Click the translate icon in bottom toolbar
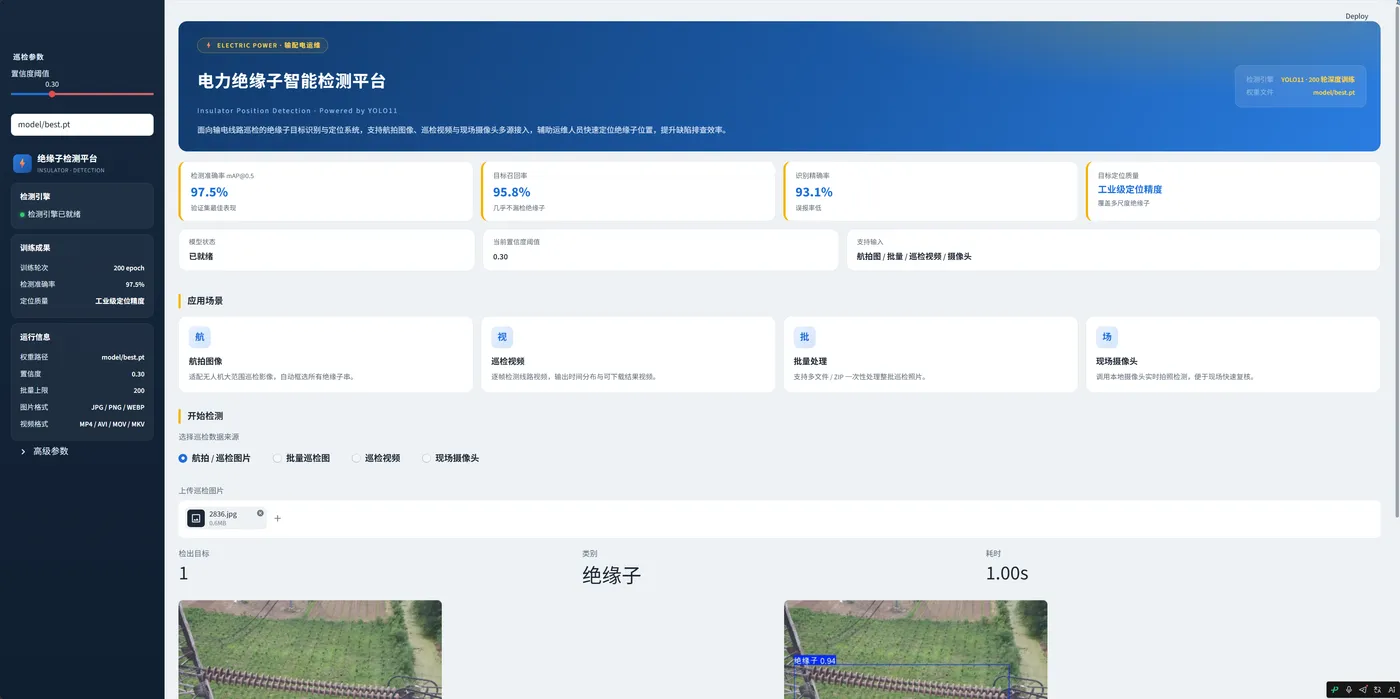This screenshot has width=1400, height=699. [1377, 689]
